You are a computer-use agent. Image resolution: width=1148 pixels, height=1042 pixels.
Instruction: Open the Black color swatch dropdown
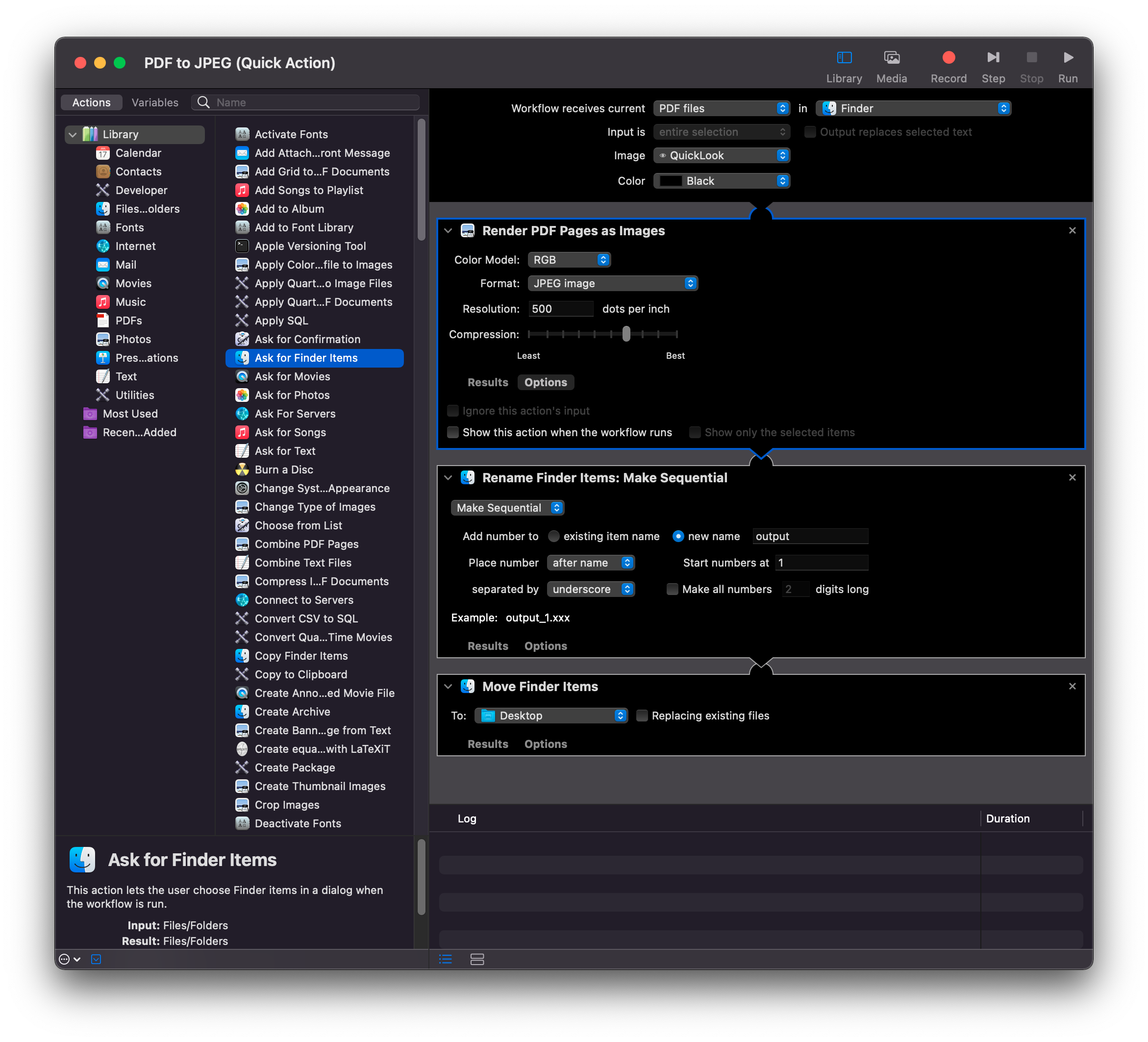click(x=722, y=181)
